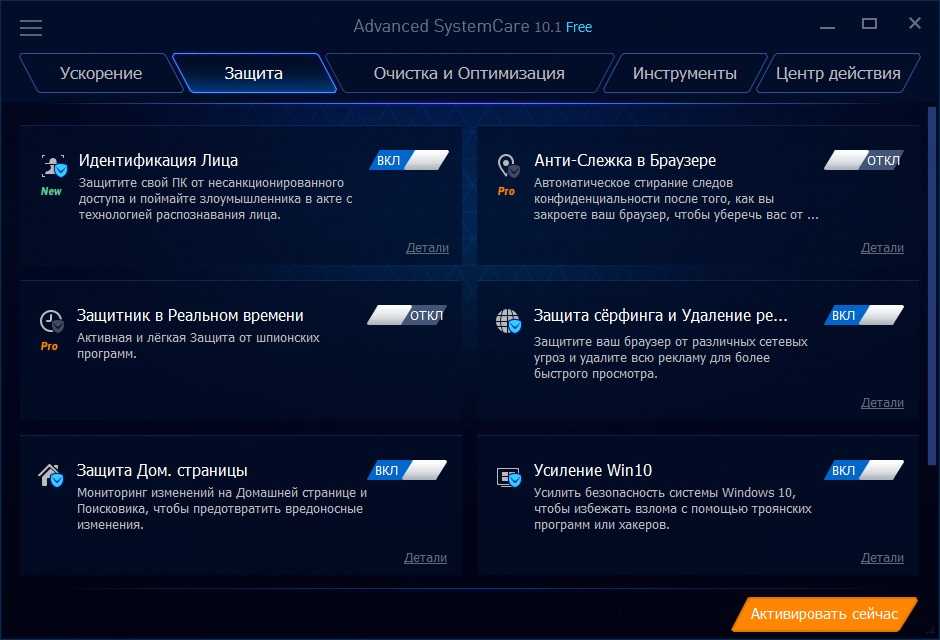940x640 pixels.
Task: Open Детали link for Идентификация Лица
Action: [x=427, y=248]
